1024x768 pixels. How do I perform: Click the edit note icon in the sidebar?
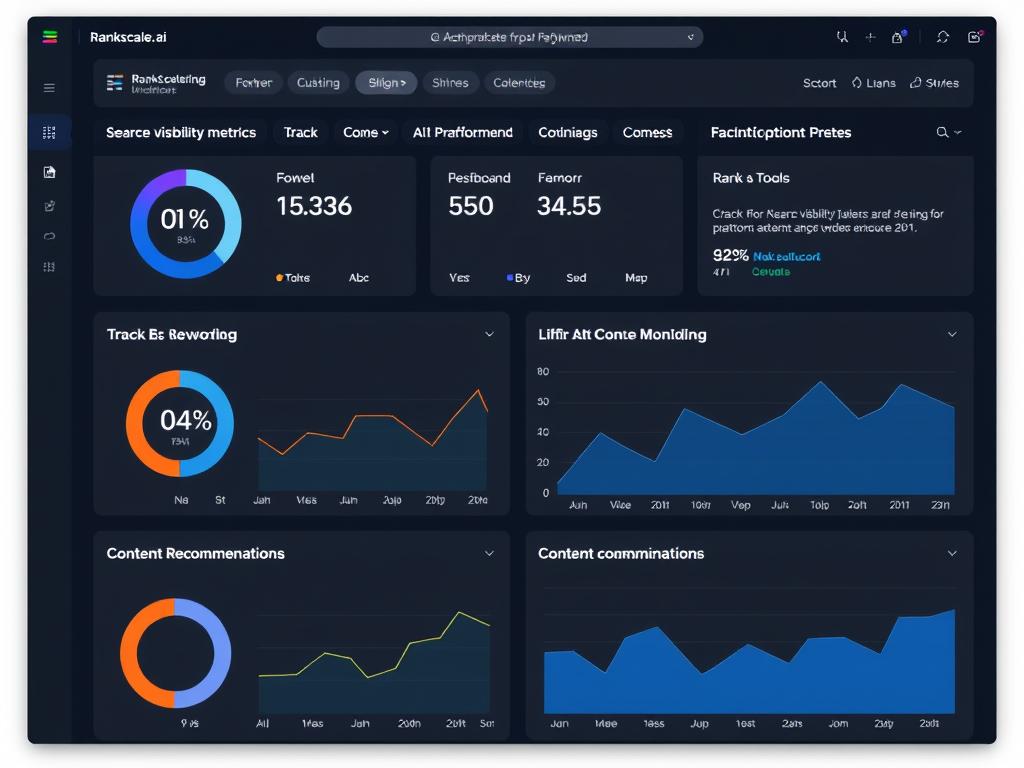coord(49,206)
